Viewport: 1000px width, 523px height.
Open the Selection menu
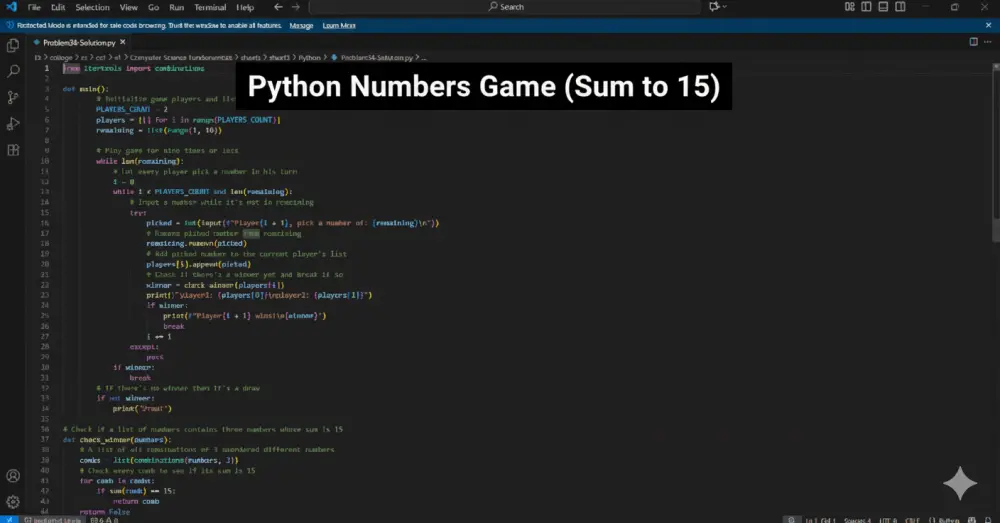[x=92, y=7]
